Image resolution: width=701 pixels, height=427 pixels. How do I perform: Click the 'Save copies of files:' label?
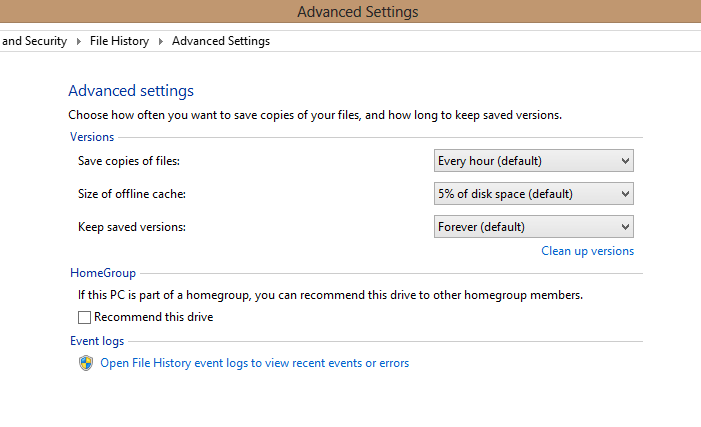tap(129, 161)
